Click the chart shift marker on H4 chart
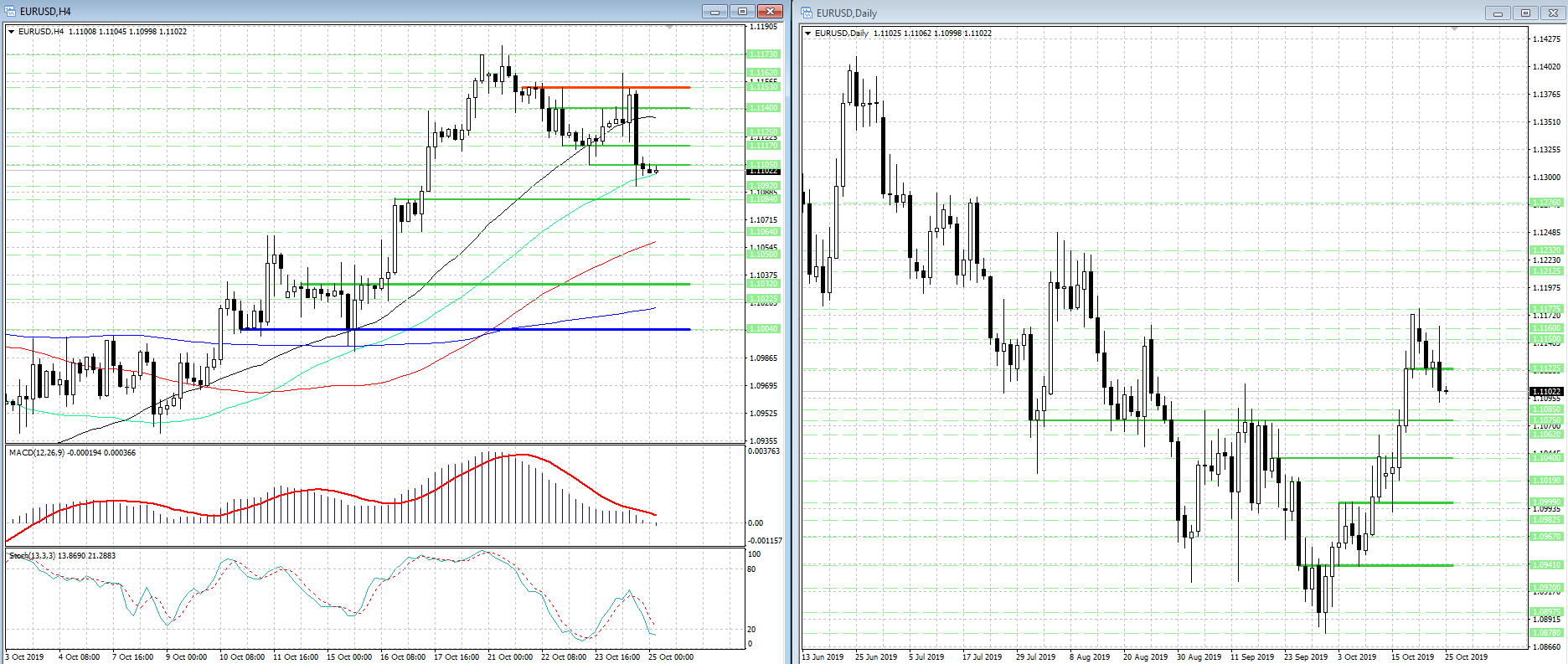The image size is (1568, 664). (x=669, y=28)
